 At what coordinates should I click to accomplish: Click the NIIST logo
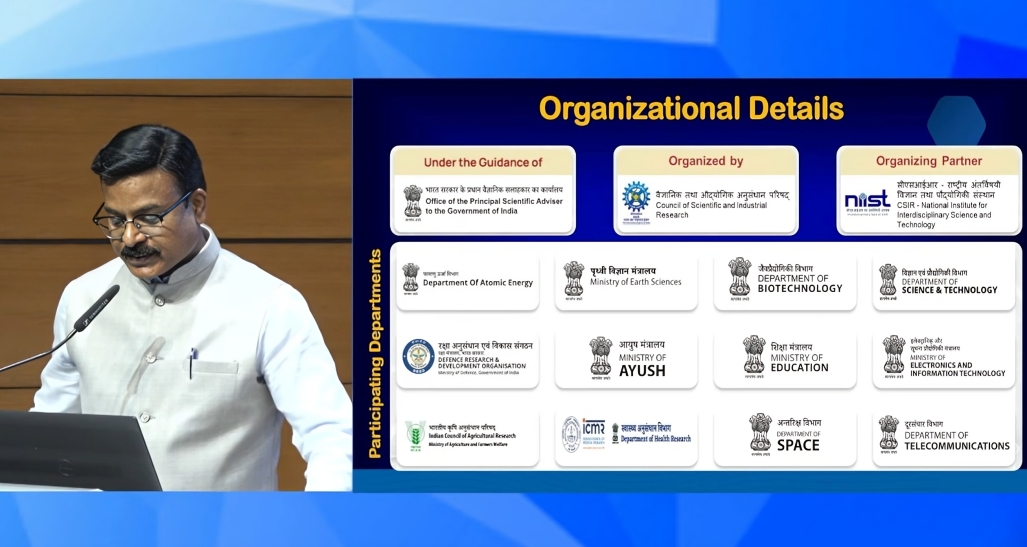(x=867, y=202)
